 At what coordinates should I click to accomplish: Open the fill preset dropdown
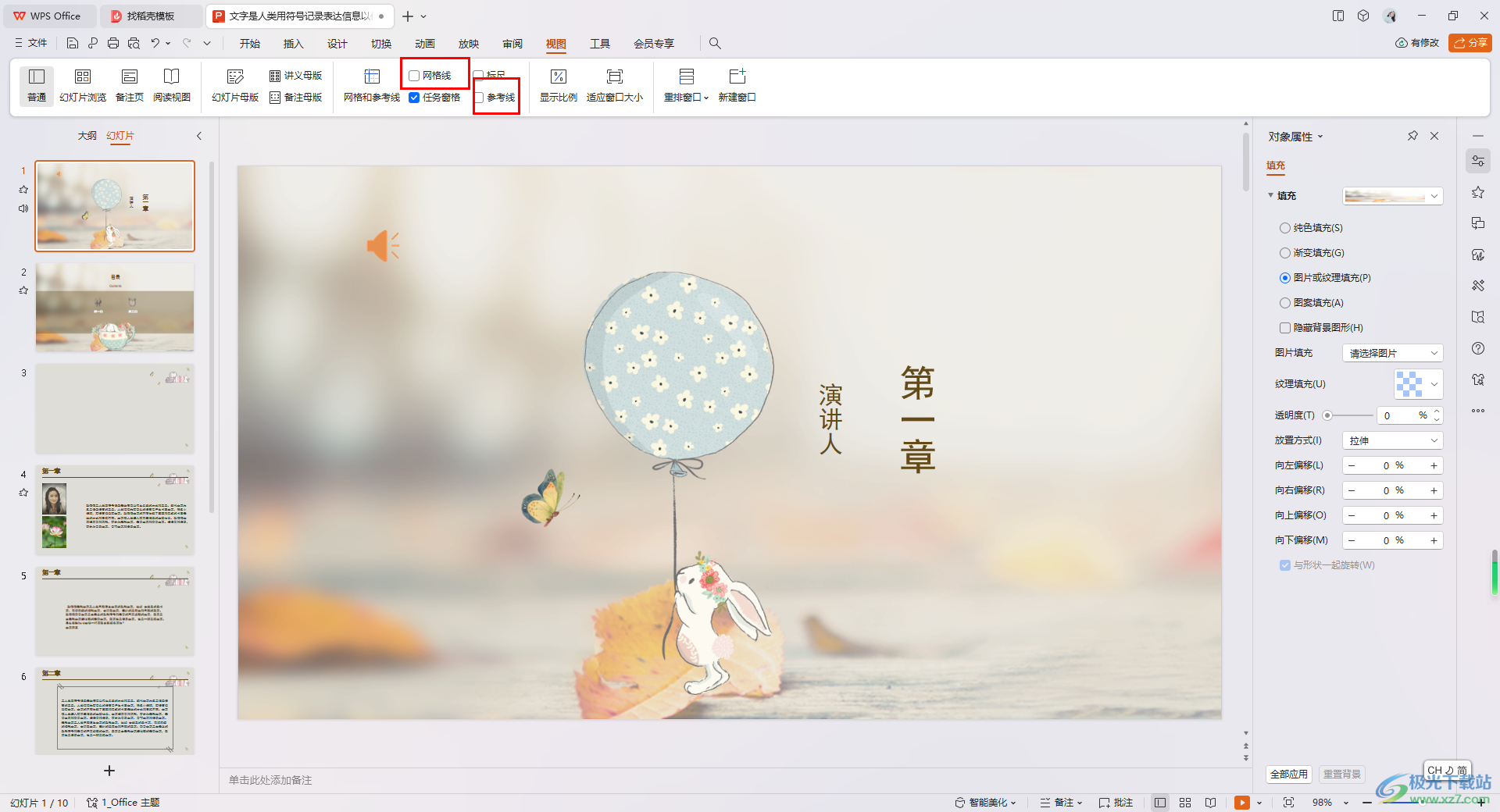click(x=1392, y=196)
